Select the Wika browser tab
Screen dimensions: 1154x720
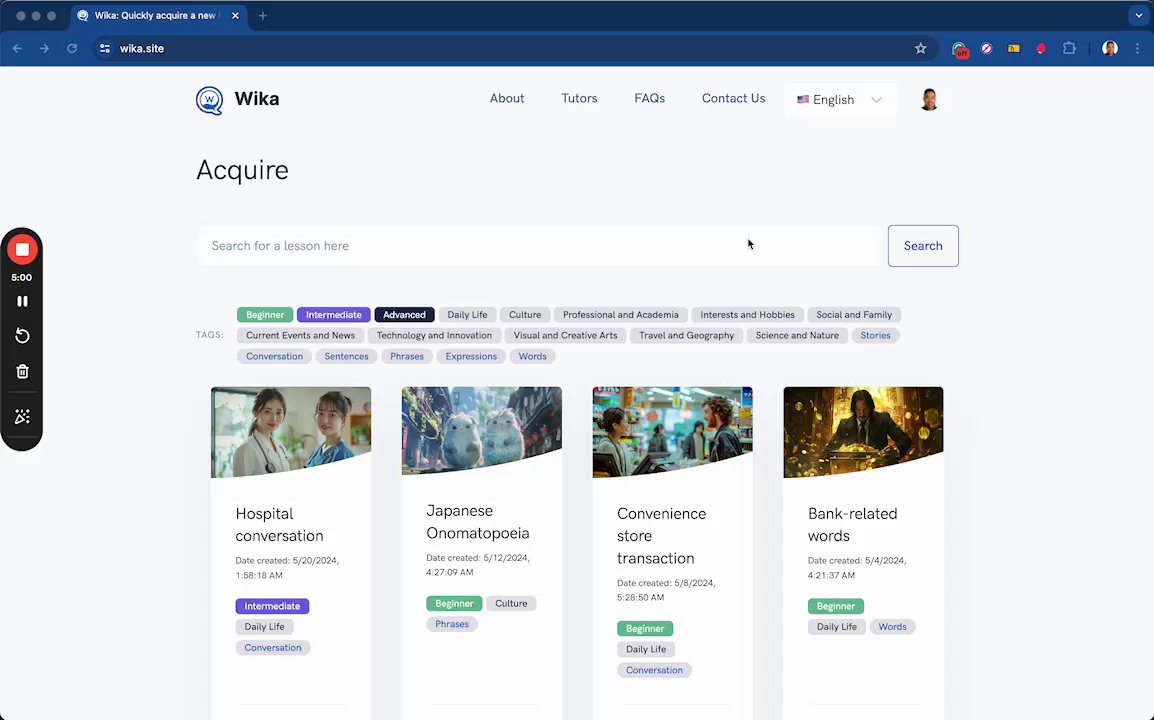point(158,15)
